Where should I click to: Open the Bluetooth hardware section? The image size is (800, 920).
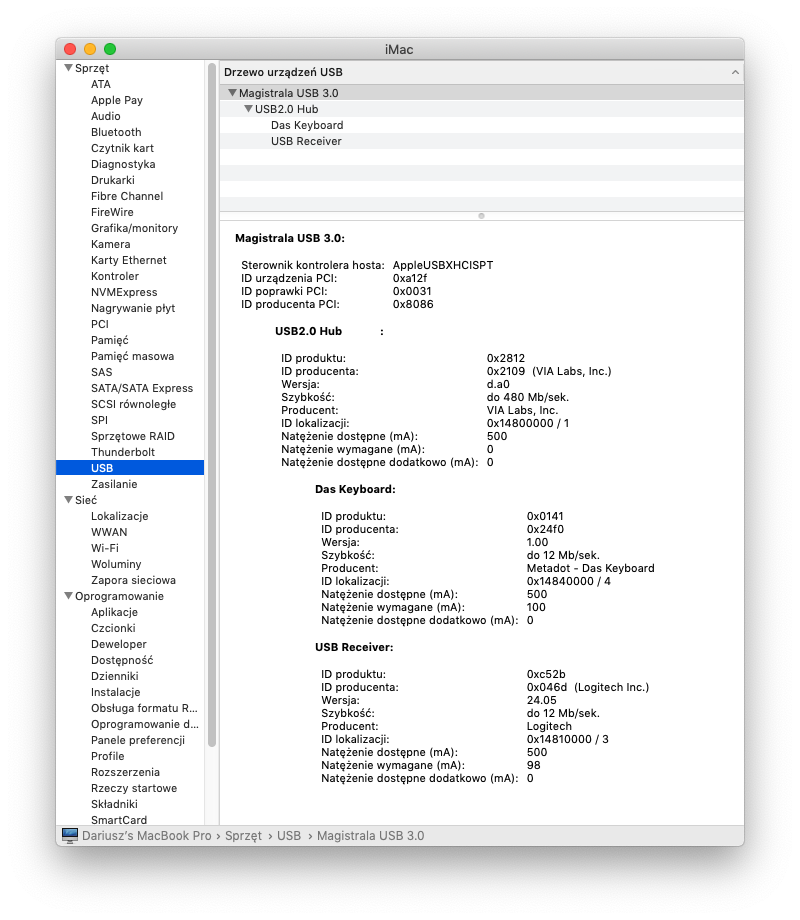coord(116,132)
